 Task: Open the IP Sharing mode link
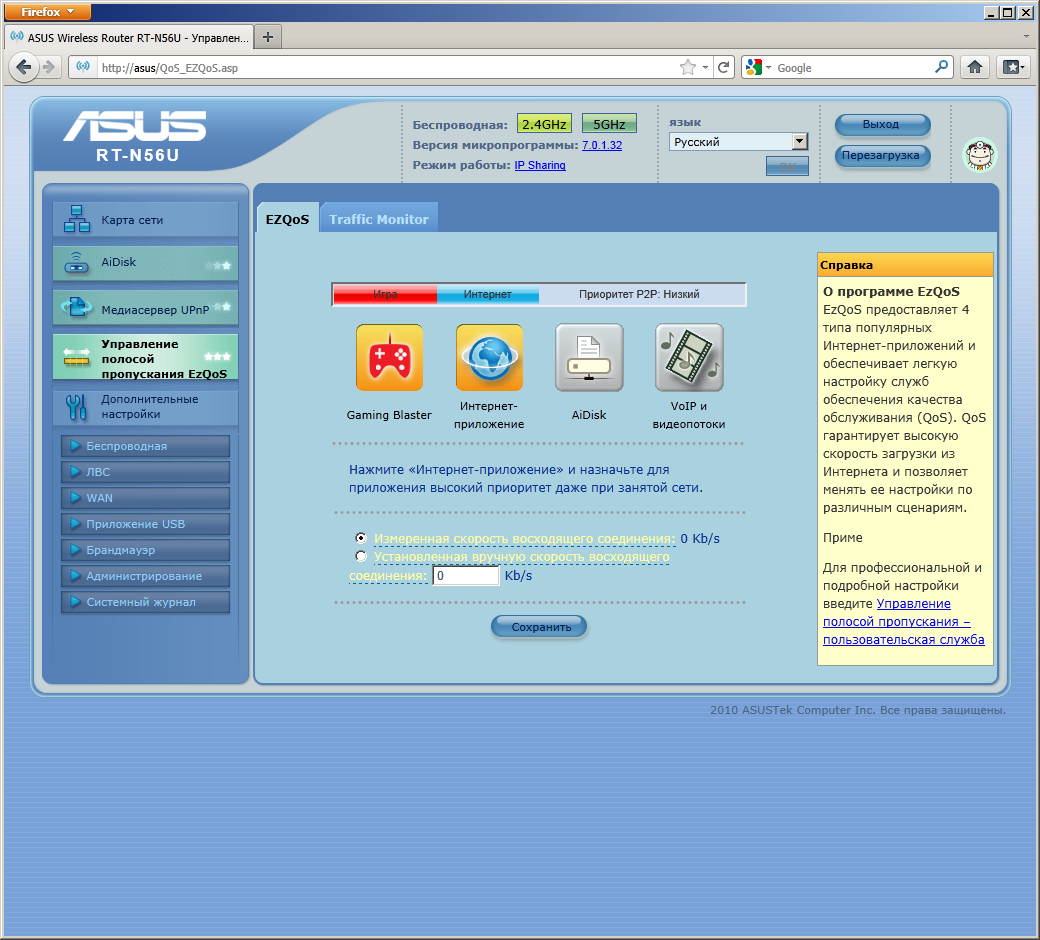[x=540, y=165]
